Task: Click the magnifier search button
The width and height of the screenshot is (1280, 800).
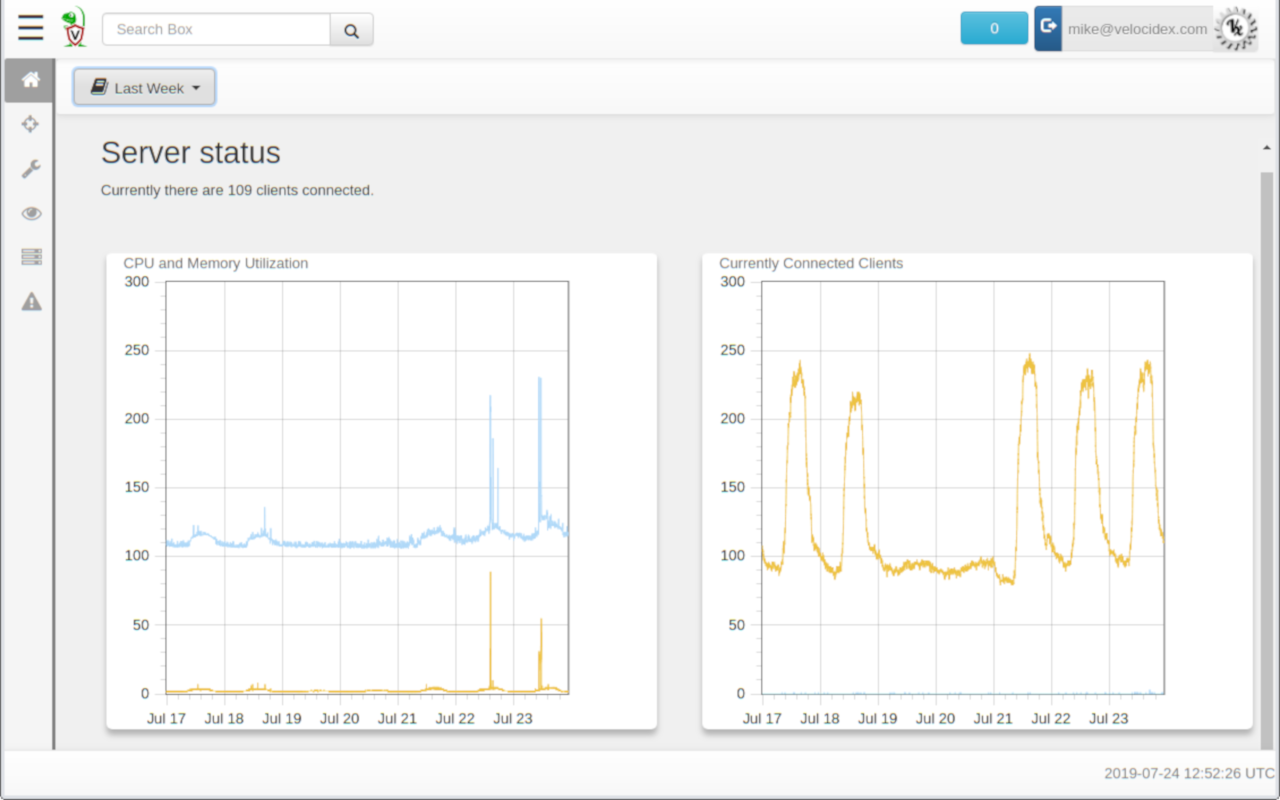Action: 351,30
